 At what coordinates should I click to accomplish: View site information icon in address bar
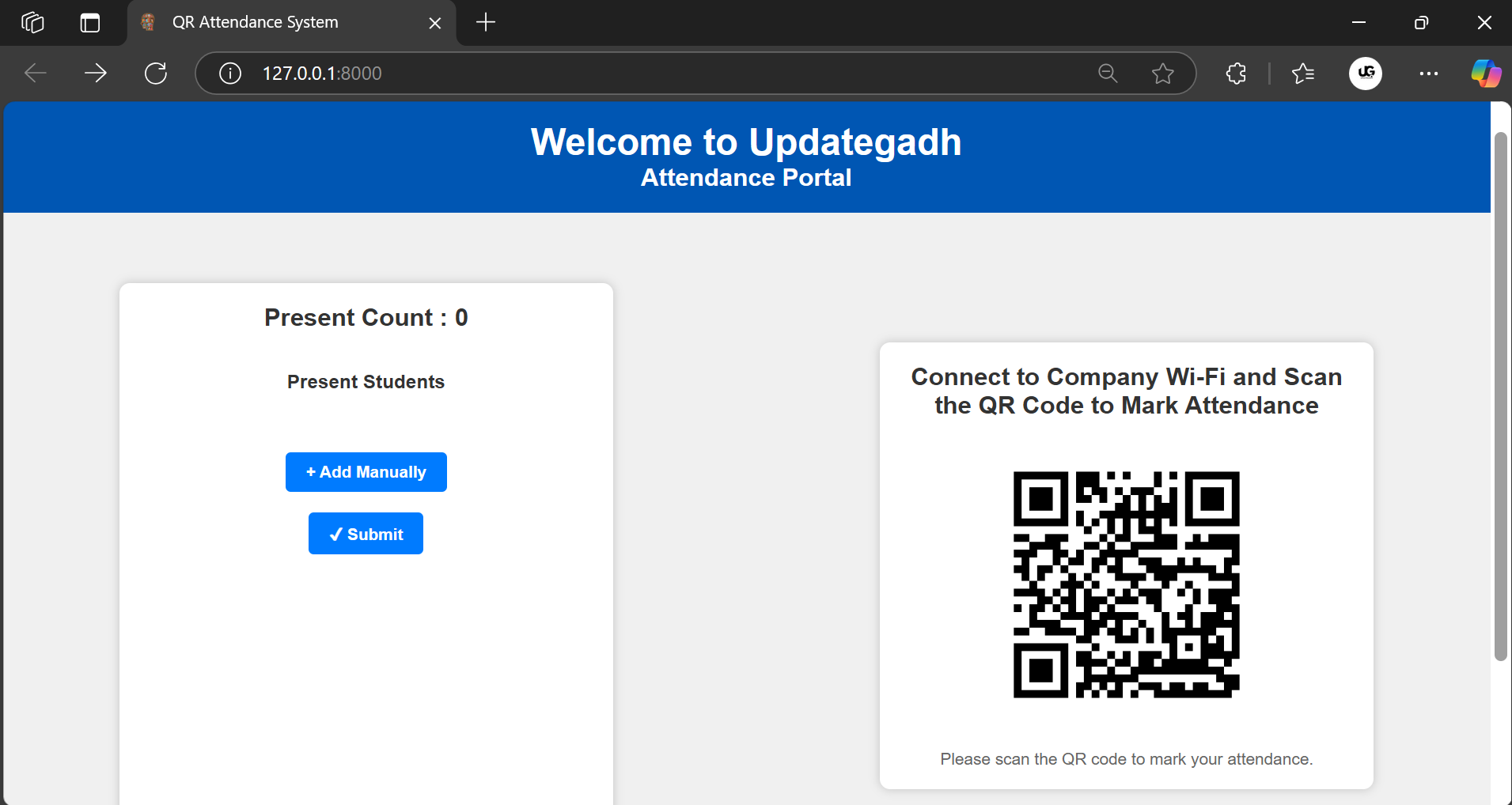click(x=230, y=74)
